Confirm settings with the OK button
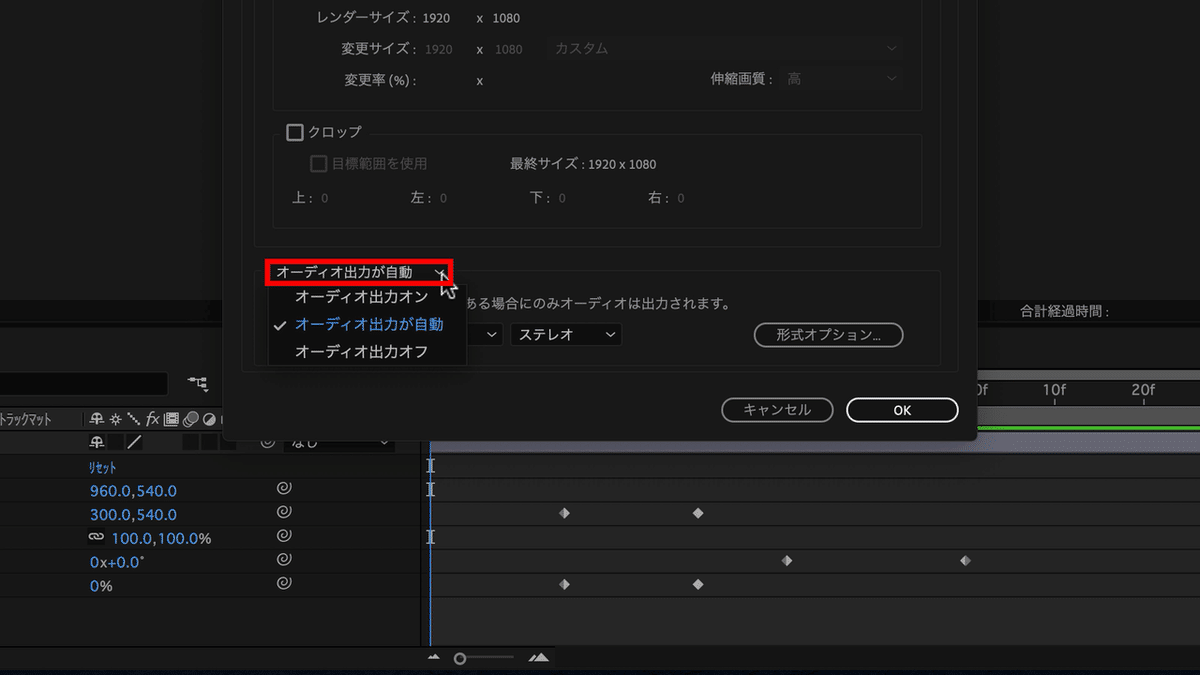The width and height of the screenshot is (1200, 675). 901,410
